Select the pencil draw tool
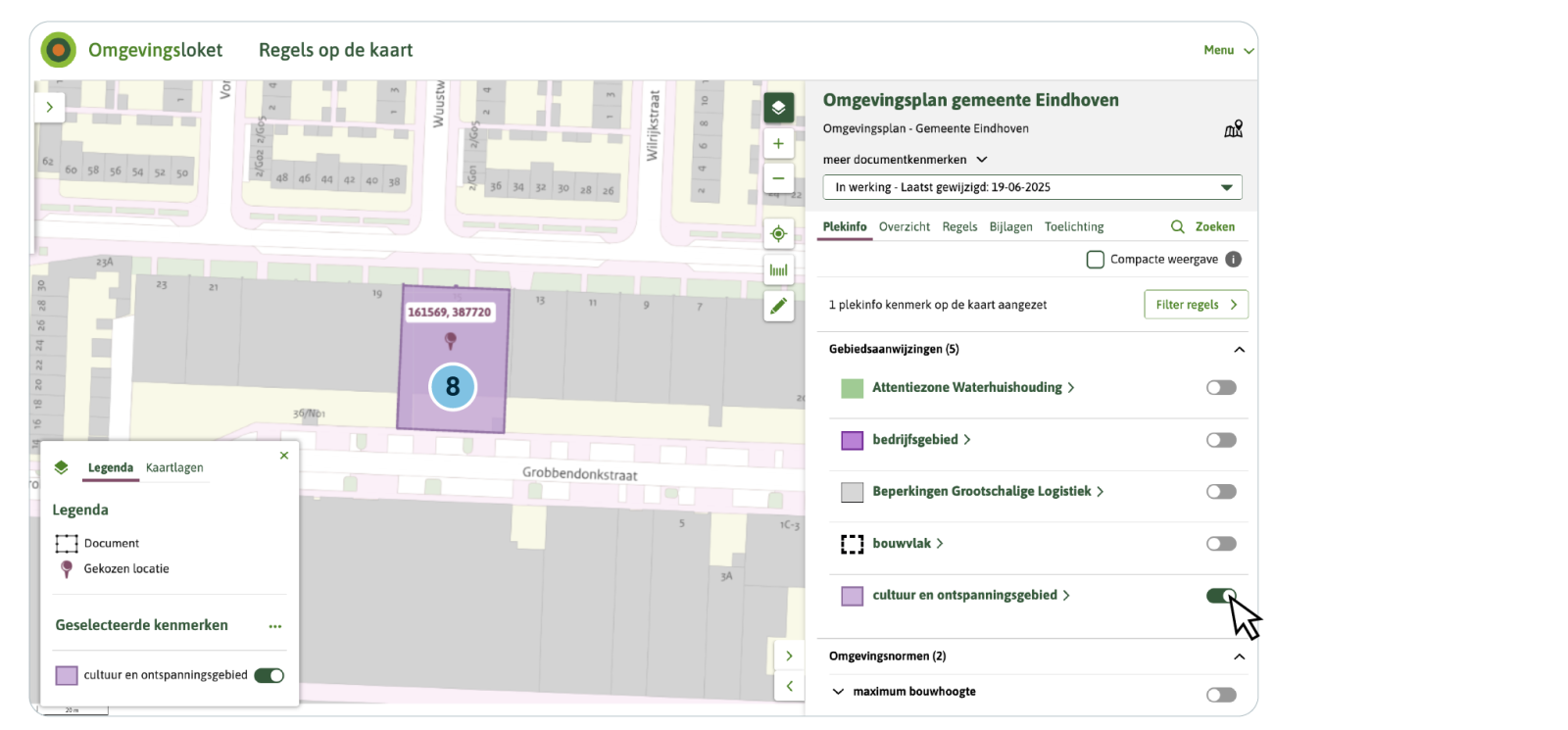 coord(778,307)
